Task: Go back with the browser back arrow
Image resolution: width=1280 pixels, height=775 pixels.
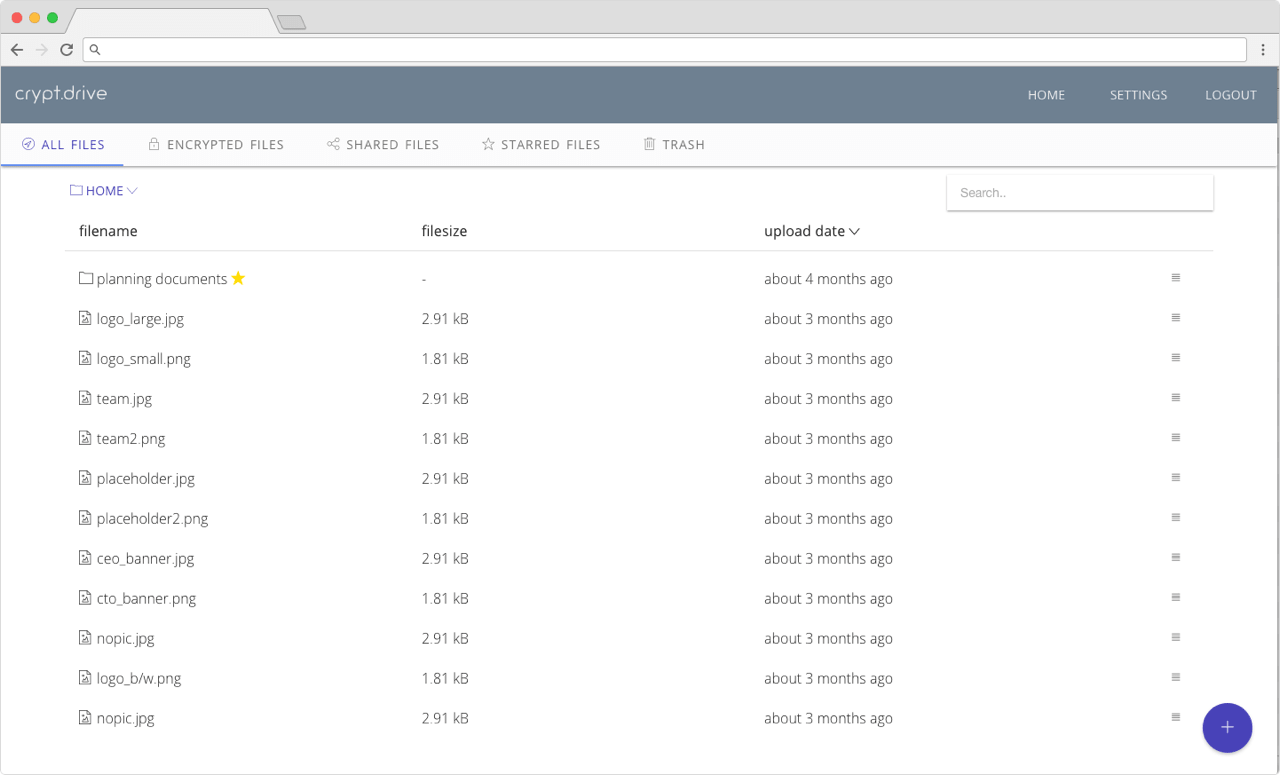Action: click(17, 49)
